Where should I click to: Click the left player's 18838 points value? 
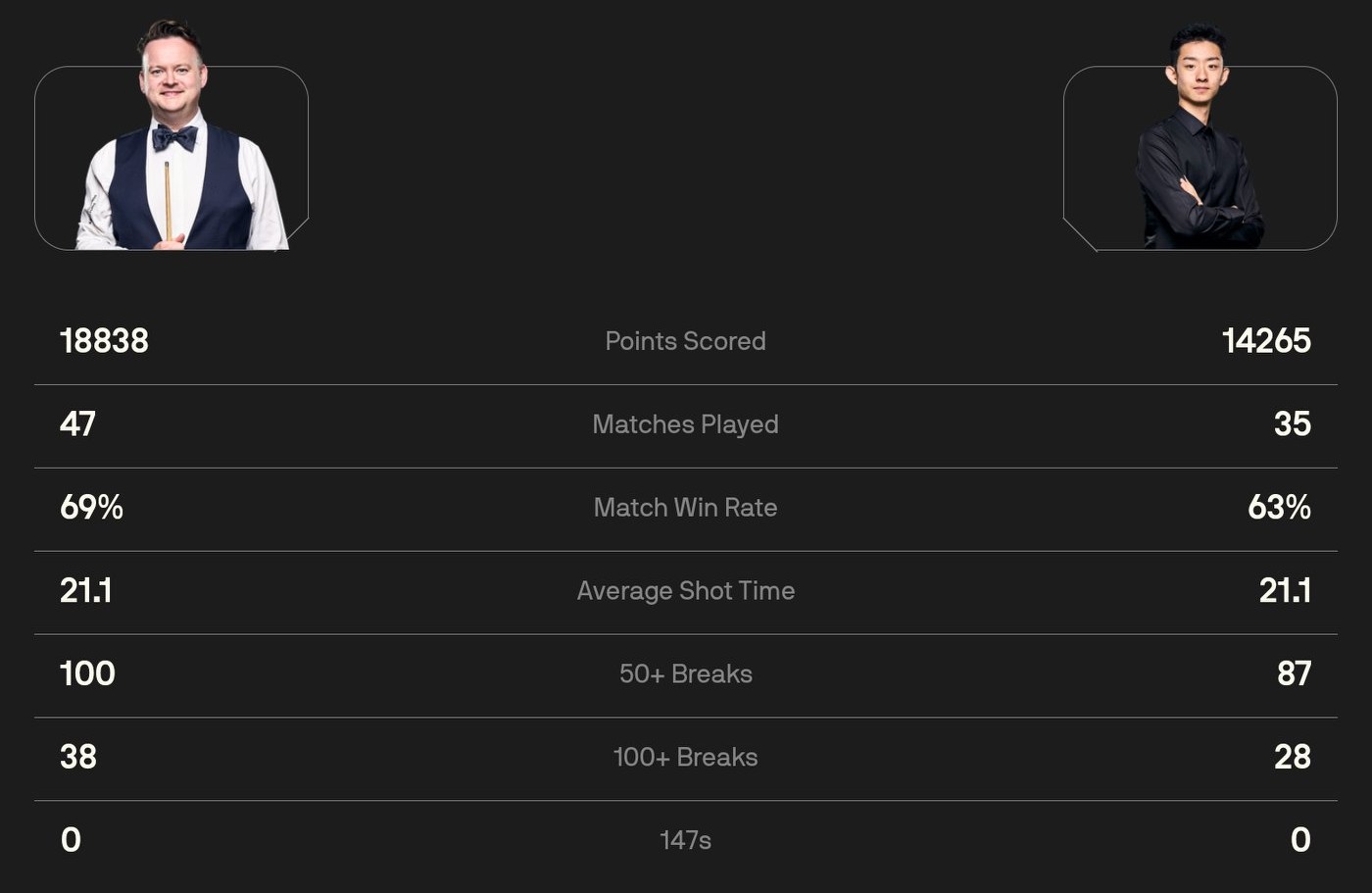(104, 341)
